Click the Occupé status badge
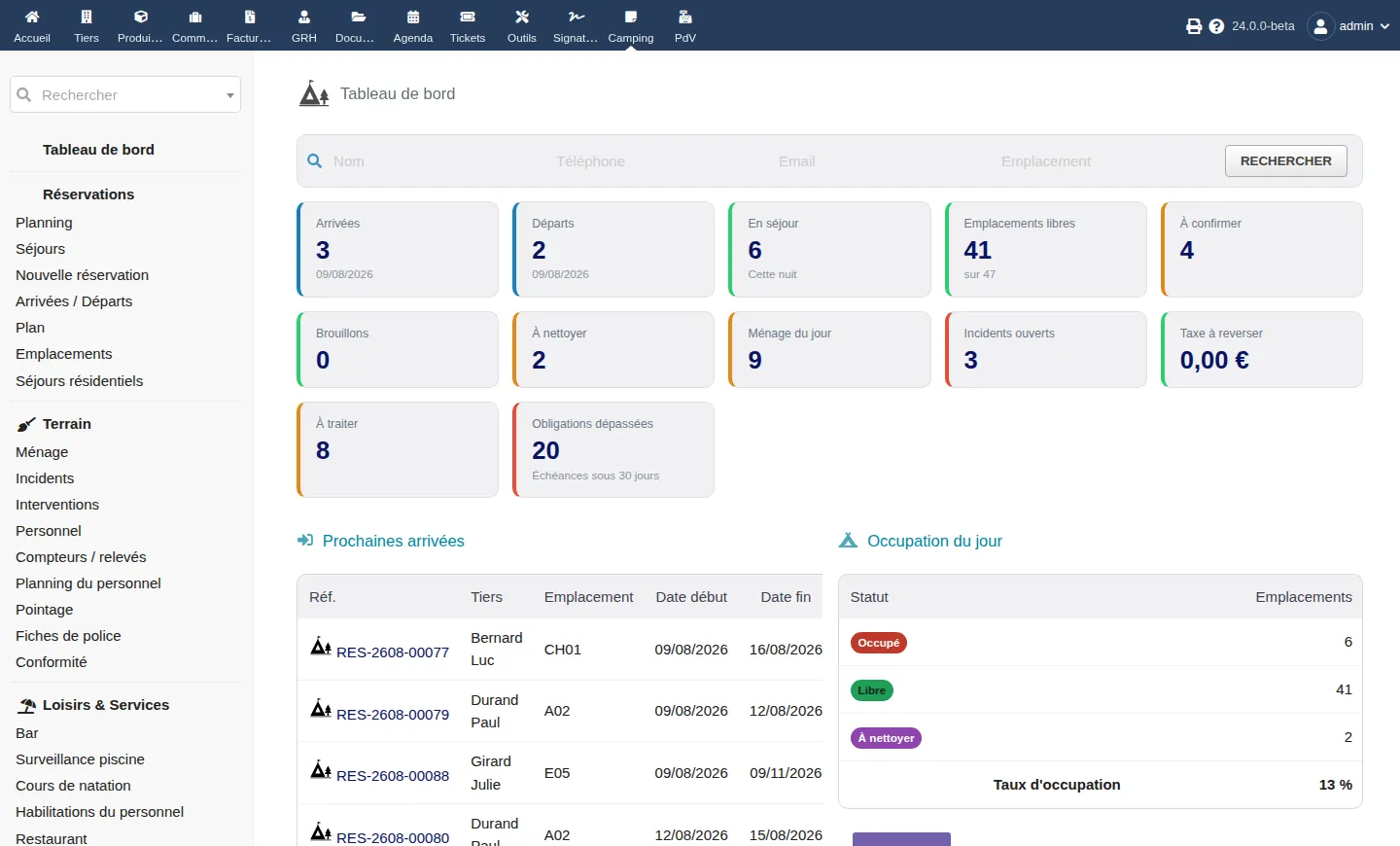The width and height of the screenshot is (1400, 846). click(x=879, y=643)
